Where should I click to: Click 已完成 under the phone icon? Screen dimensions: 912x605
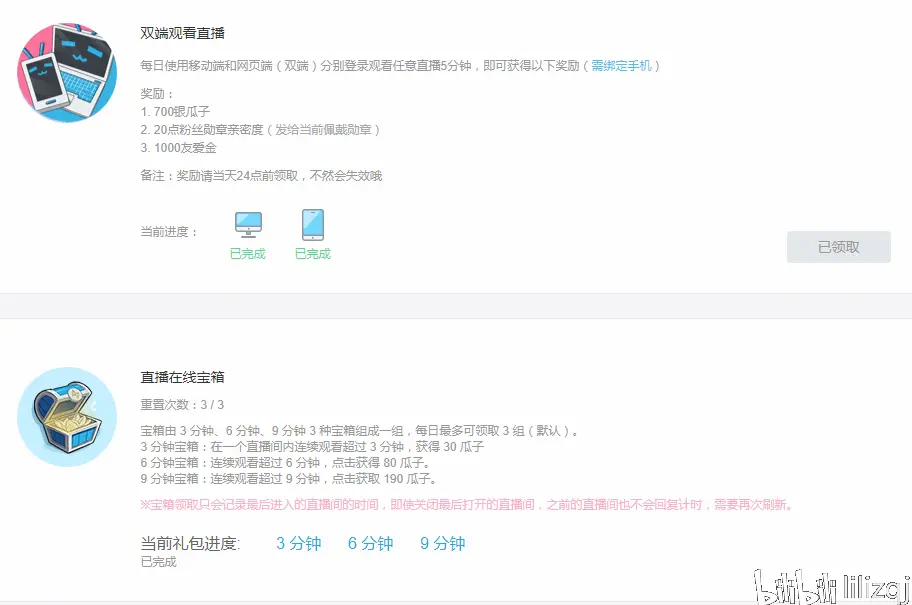click(313, 254)
